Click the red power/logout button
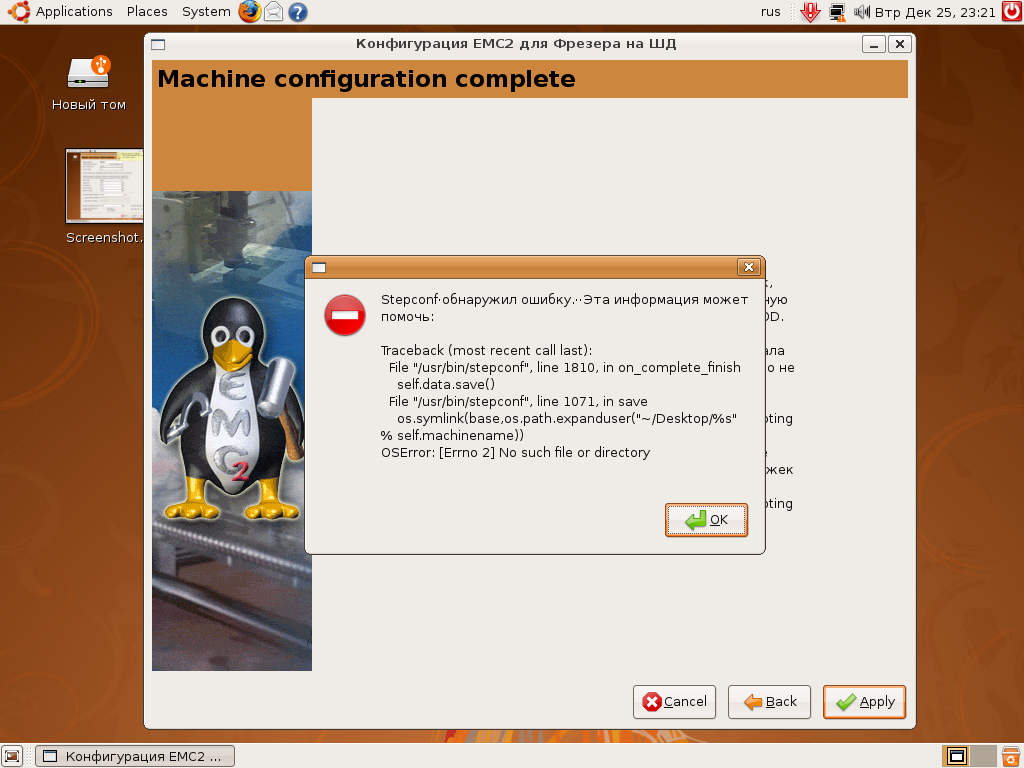1024x768 pixels. pos(1012,12)
